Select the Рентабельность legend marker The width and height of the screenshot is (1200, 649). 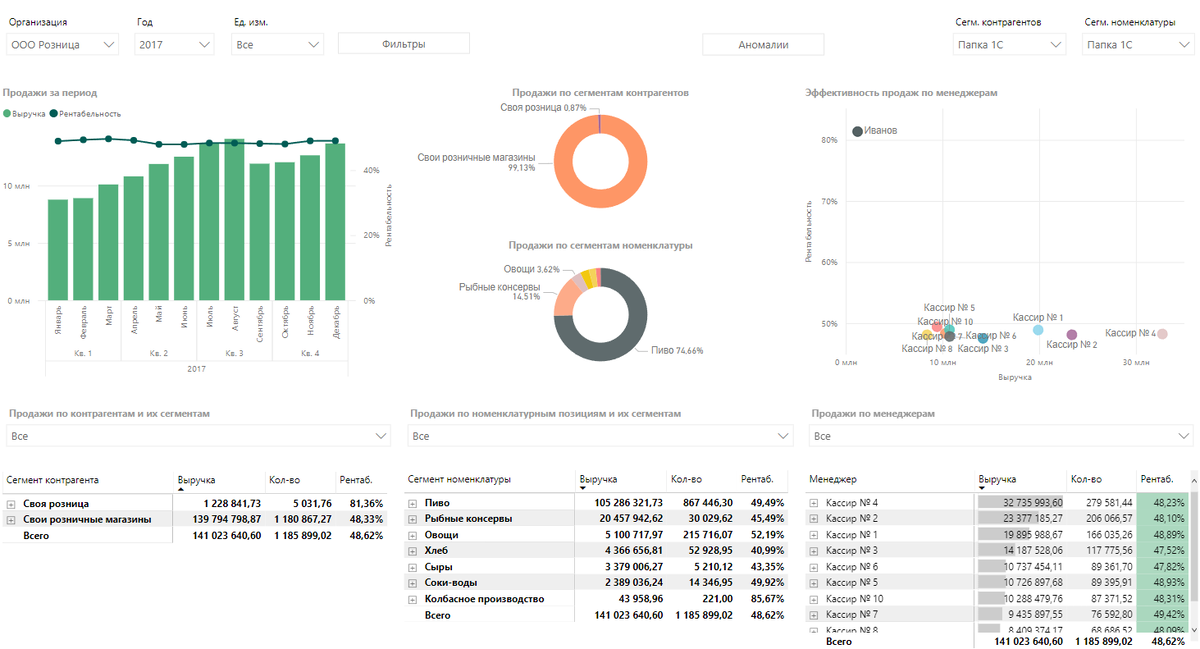pyautogui.click(x=54, y=114)
